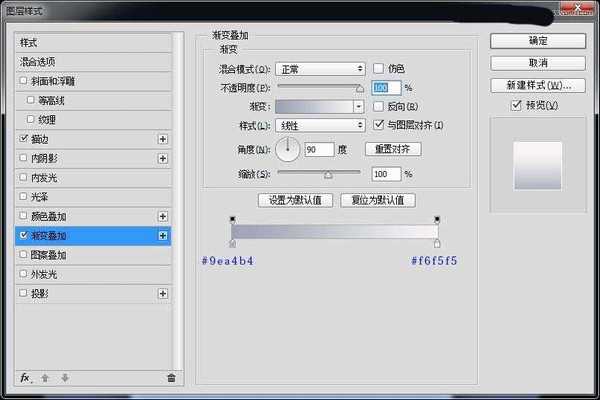The height and width of the screenshot is (400, 600).
Task: Select 外发光 in the styles list
Action: [x=40, y=273]
